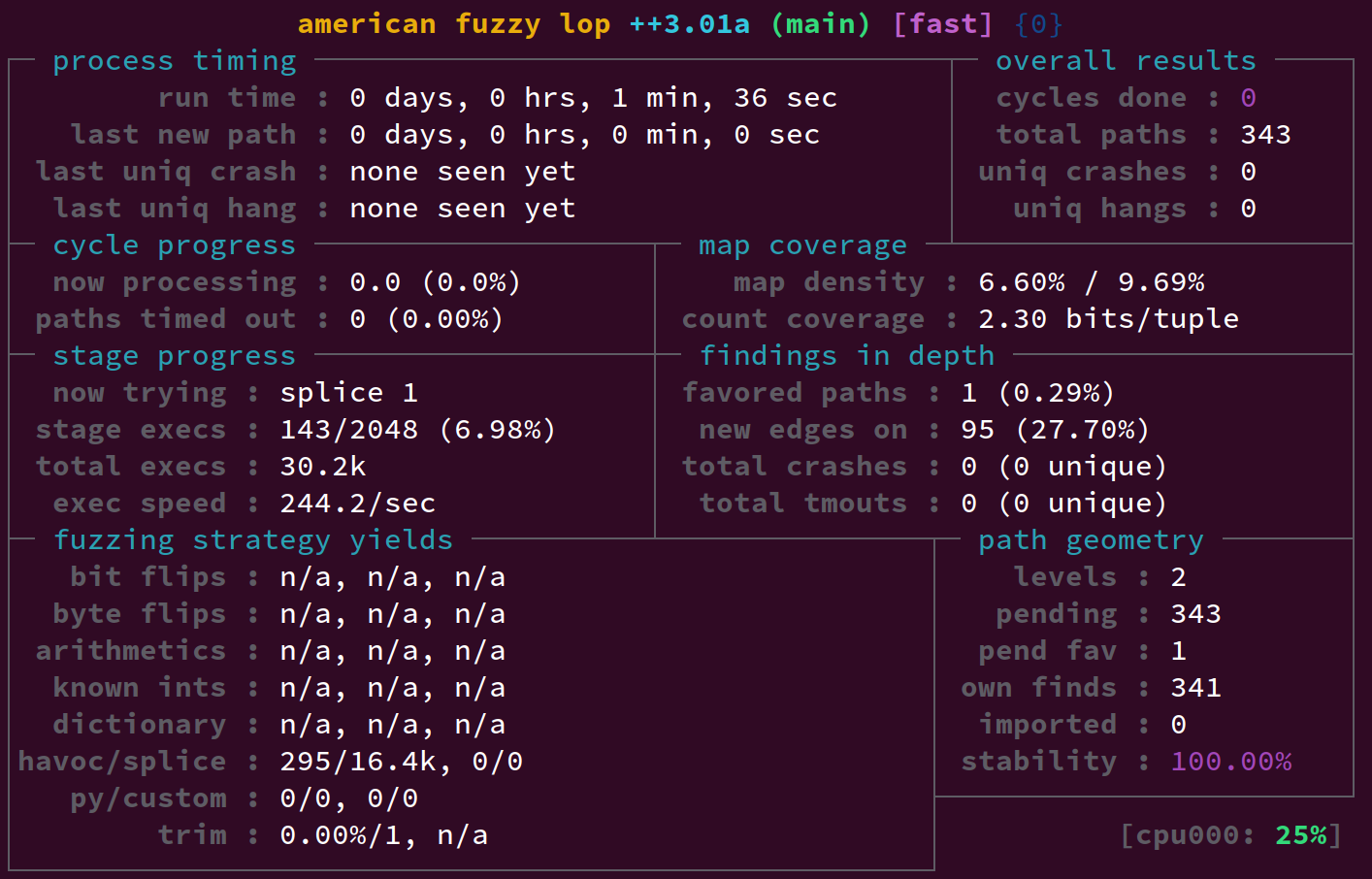Select total tmouts value '0 (0 unique)'
The height and width of the screenshot is (879, 1372).
coord(1064,504)
